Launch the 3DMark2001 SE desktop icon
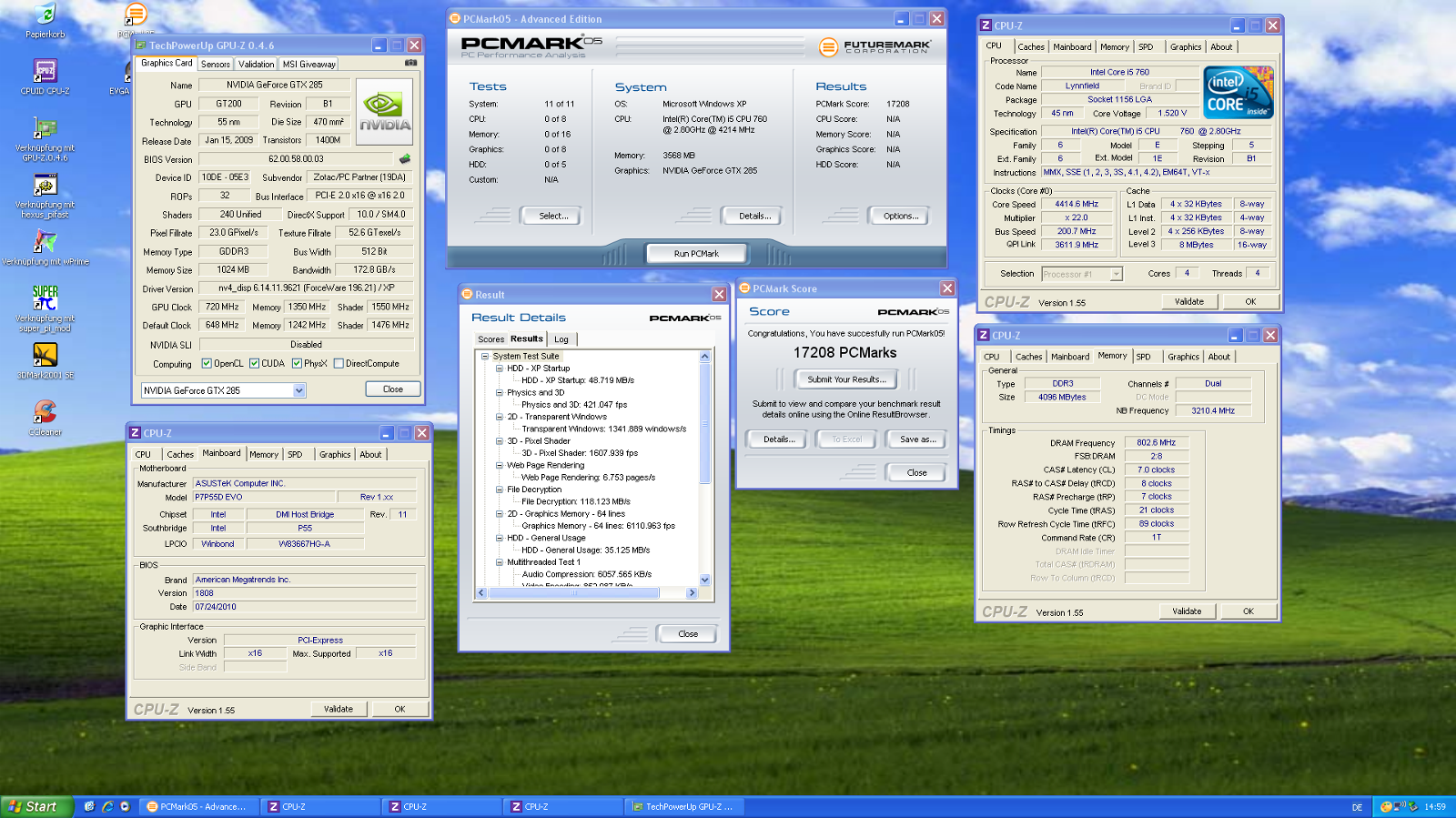The image size is (1456, 818). (x=45, y=361)
